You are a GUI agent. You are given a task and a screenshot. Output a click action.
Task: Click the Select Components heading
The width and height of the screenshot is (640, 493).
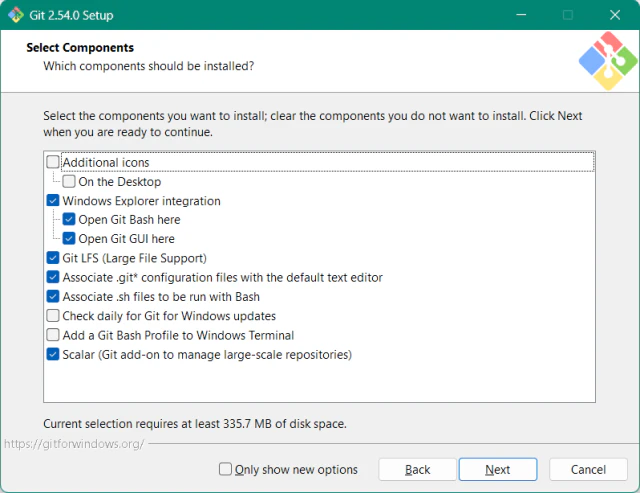pos(80,48)
